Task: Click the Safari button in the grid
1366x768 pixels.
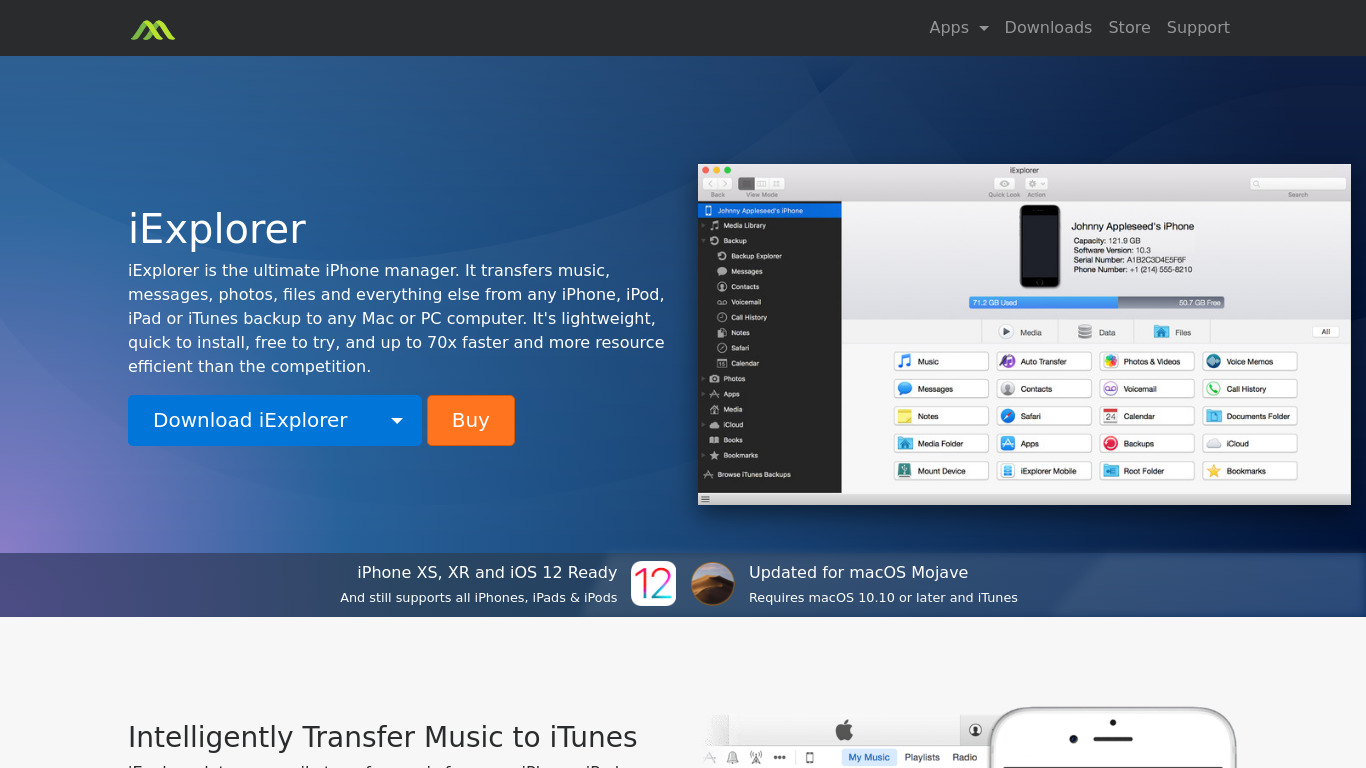Action: [1044, 416]
